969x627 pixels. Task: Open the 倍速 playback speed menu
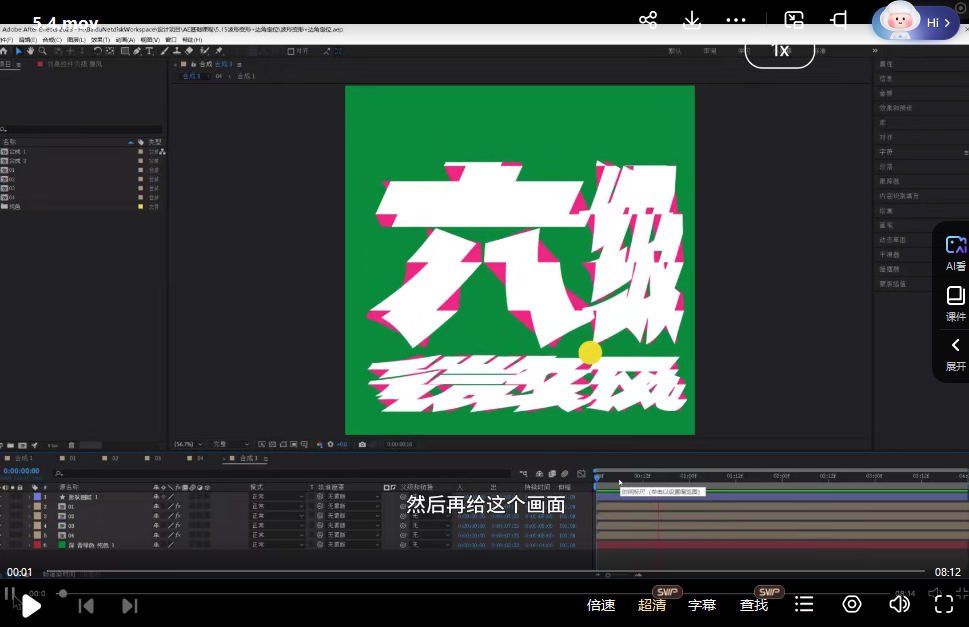[601, 605]
